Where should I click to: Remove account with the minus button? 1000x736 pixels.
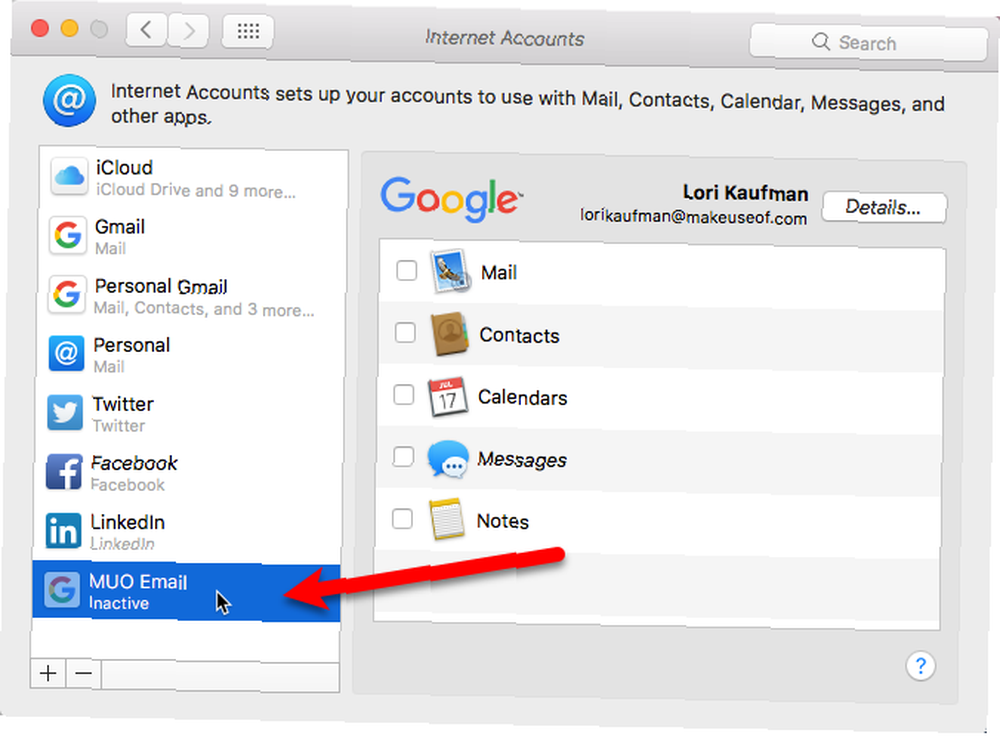(84, 673)
